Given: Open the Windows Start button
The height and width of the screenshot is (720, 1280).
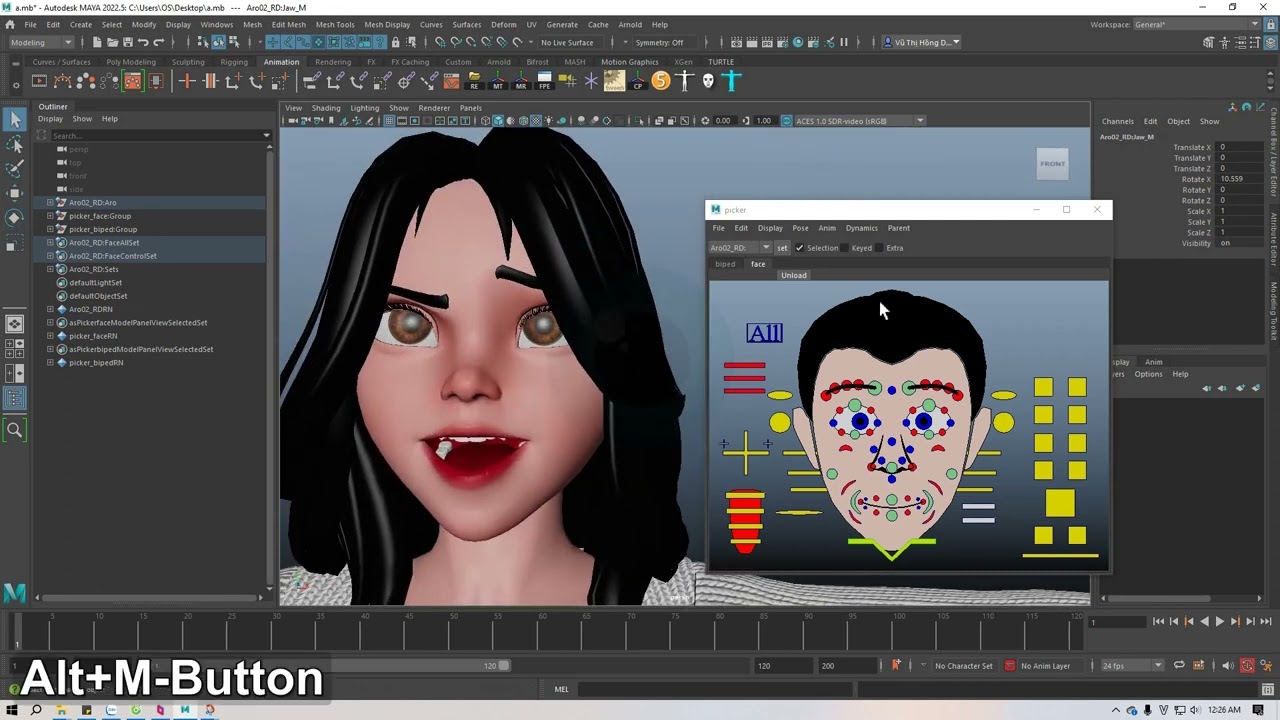Looking at the screenshot, I should 11,710.
